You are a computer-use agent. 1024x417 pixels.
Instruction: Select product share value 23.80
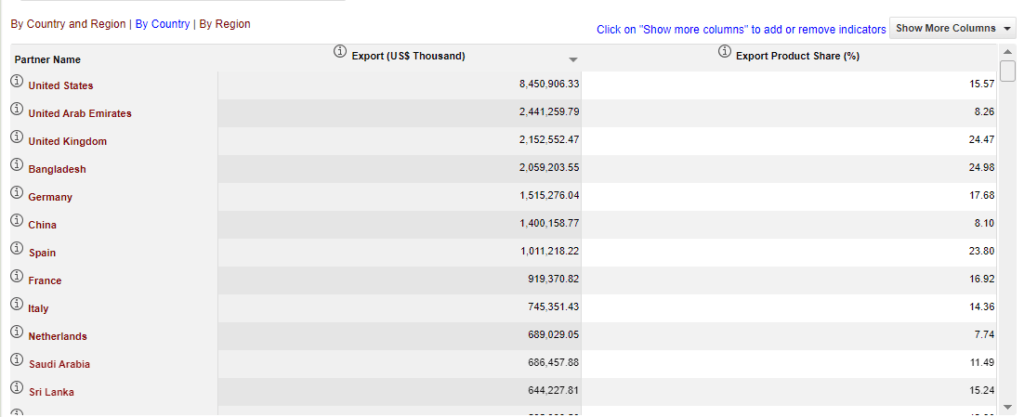[982, 251]
